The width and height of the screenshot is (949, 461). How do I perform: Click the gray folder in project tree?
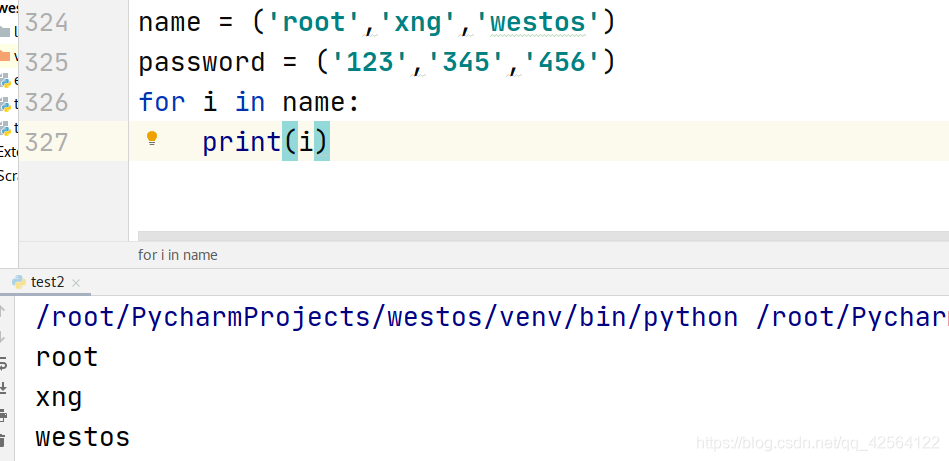pos(5,31)
